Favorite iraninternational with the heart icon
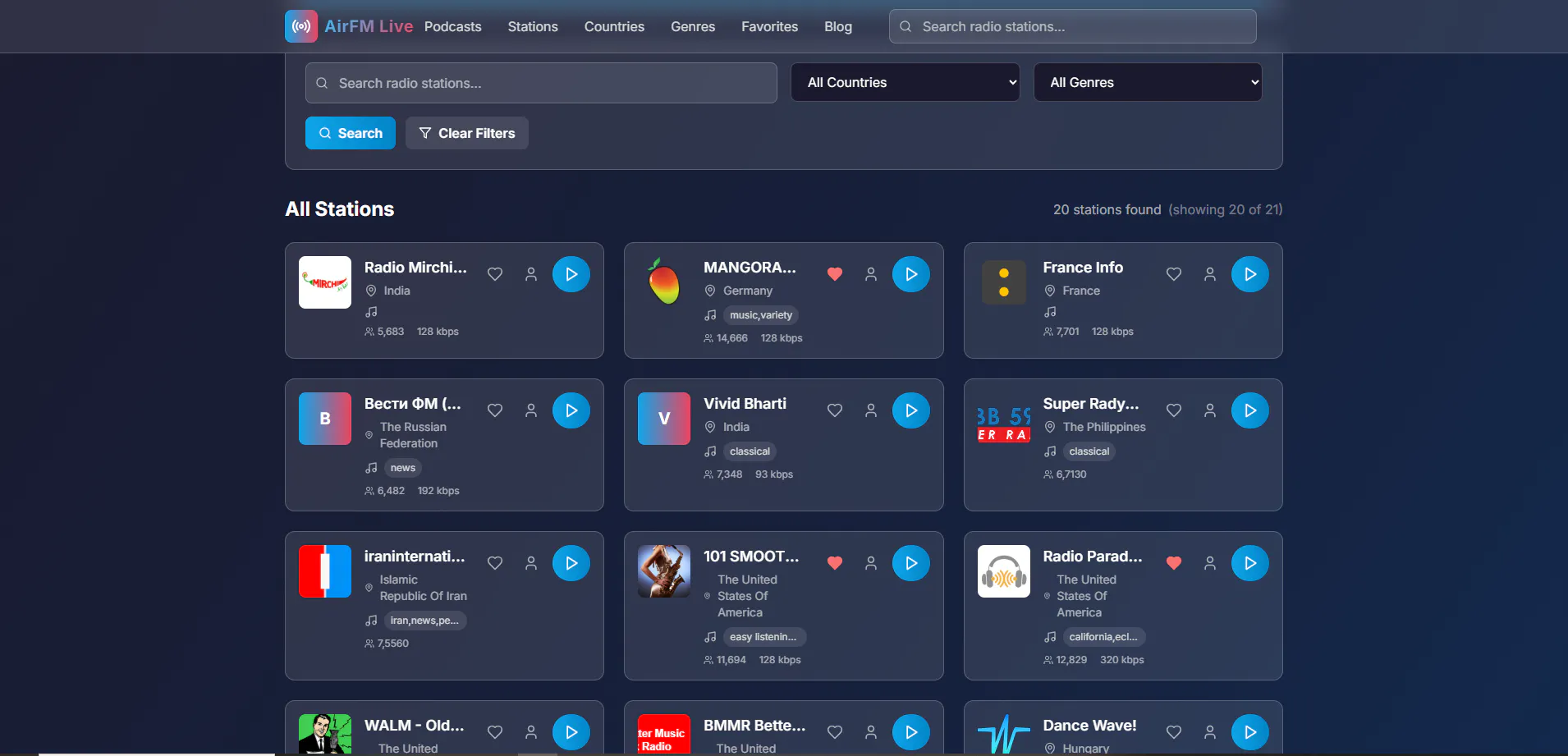The height and width of the screenshot is (756, 1568). pyautogui.click(x=495, y=563)
